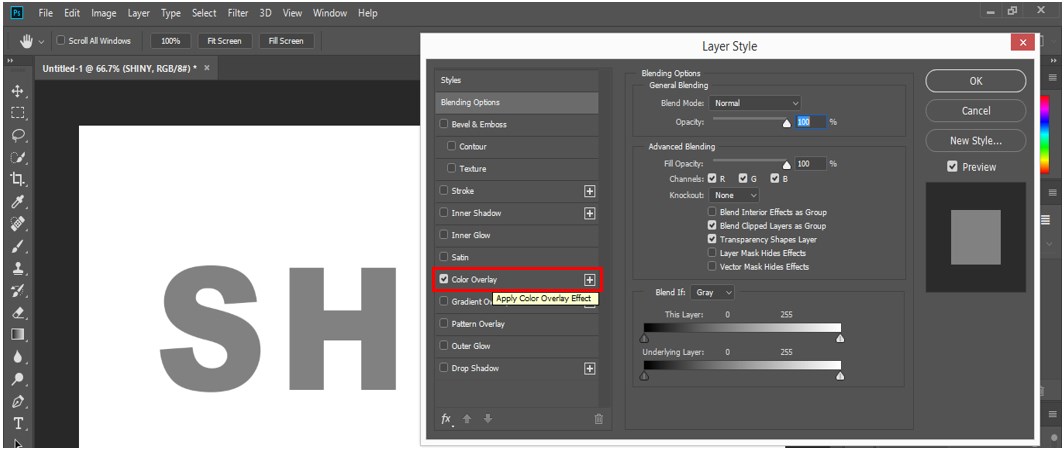Viewport: 1064px width, 451px height.
Task: Click the New Style... button
Action: pyautogui.click(x=976, y=141)
